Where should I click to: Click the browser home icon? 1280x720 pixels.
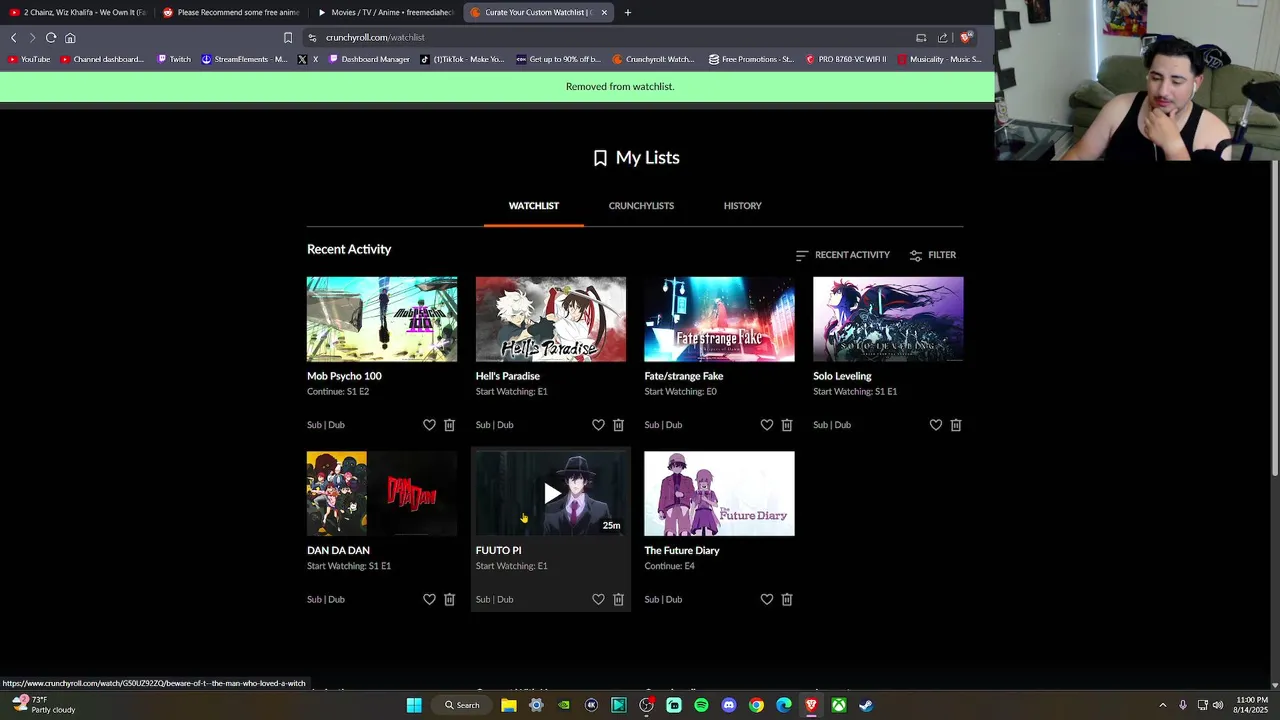(70, 38)
